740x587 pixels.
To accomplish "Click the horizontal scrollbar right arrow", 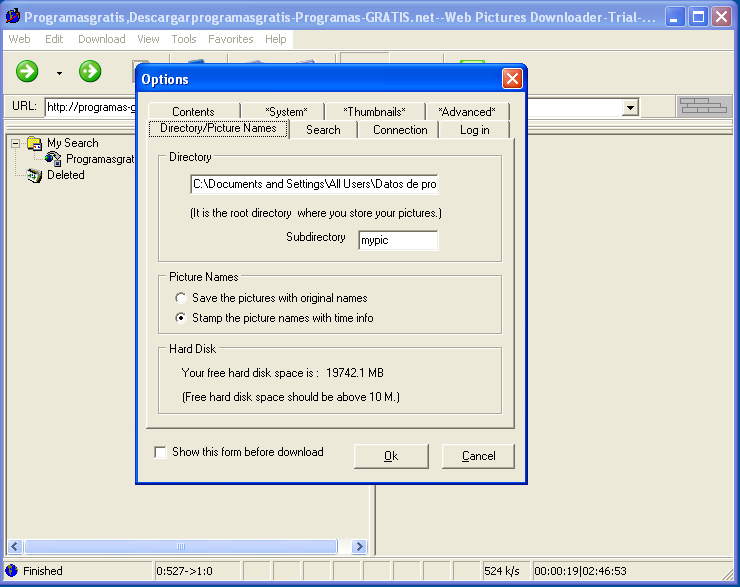I will (359, 546).
